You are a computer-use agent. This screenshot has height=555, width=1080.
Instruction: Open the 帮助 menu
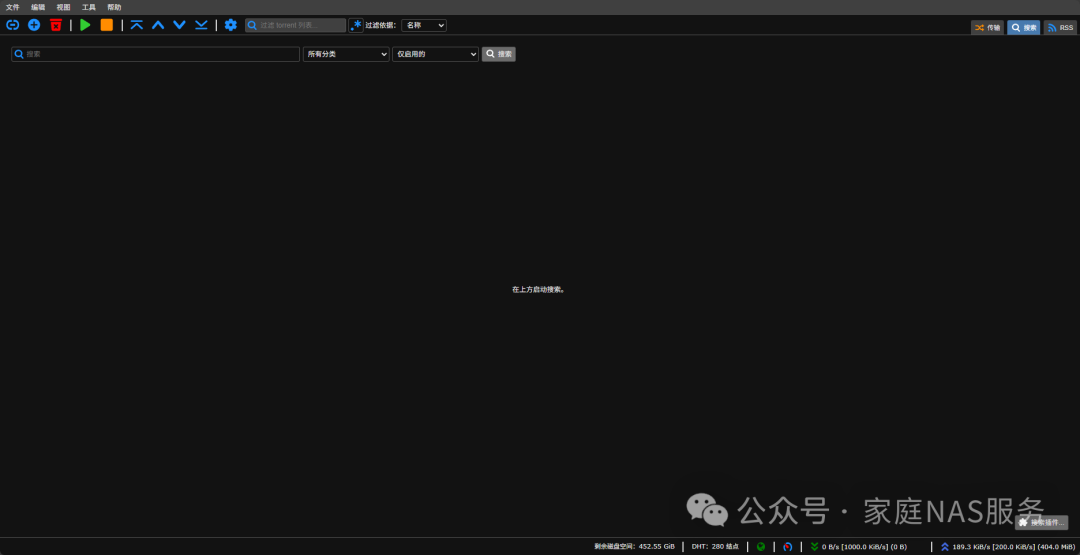click(x=114, y=7)
